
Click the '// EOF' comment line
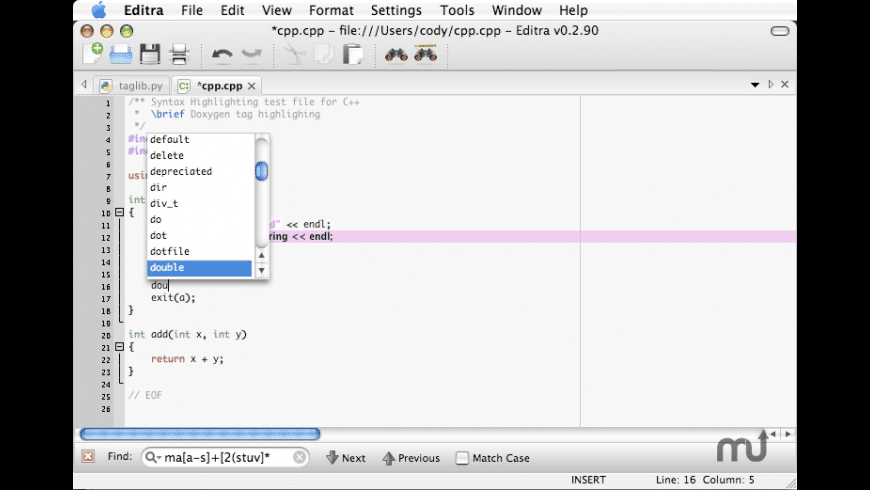coord(145,396)
